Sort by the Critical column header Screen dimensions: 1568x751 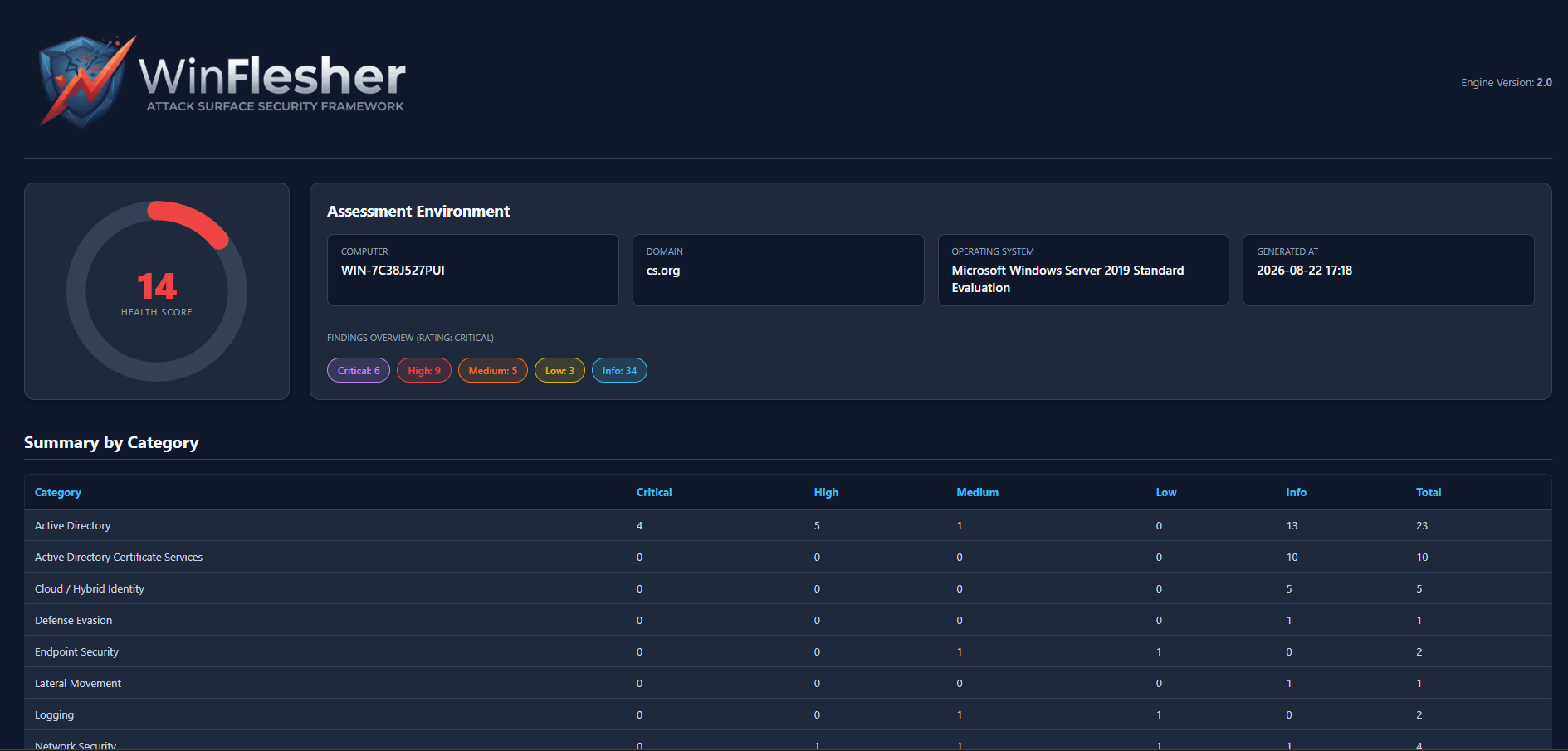point(654,492)
